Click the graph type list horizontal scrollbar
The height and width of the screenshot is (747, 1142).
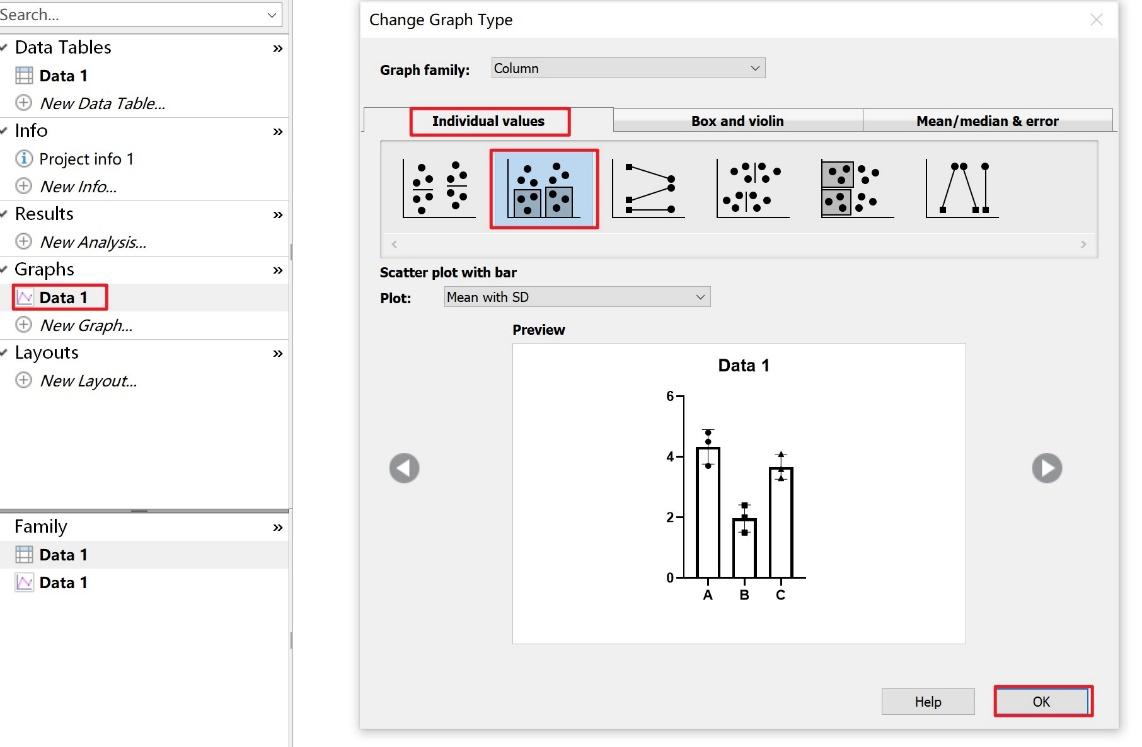(x=738, y=244)
